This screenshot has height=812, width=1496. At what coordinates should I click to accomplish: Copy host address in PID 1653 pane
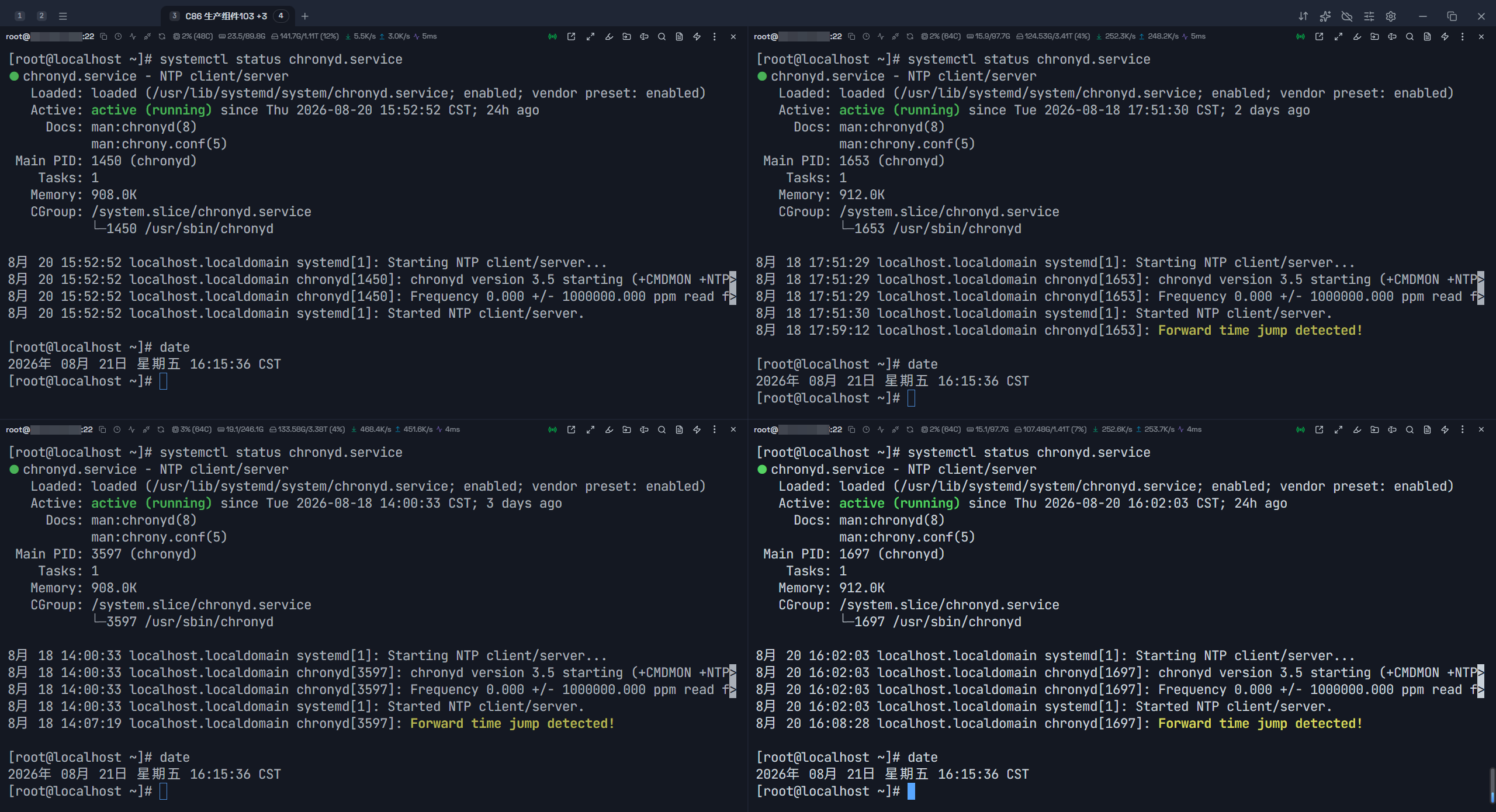(851, 36)
